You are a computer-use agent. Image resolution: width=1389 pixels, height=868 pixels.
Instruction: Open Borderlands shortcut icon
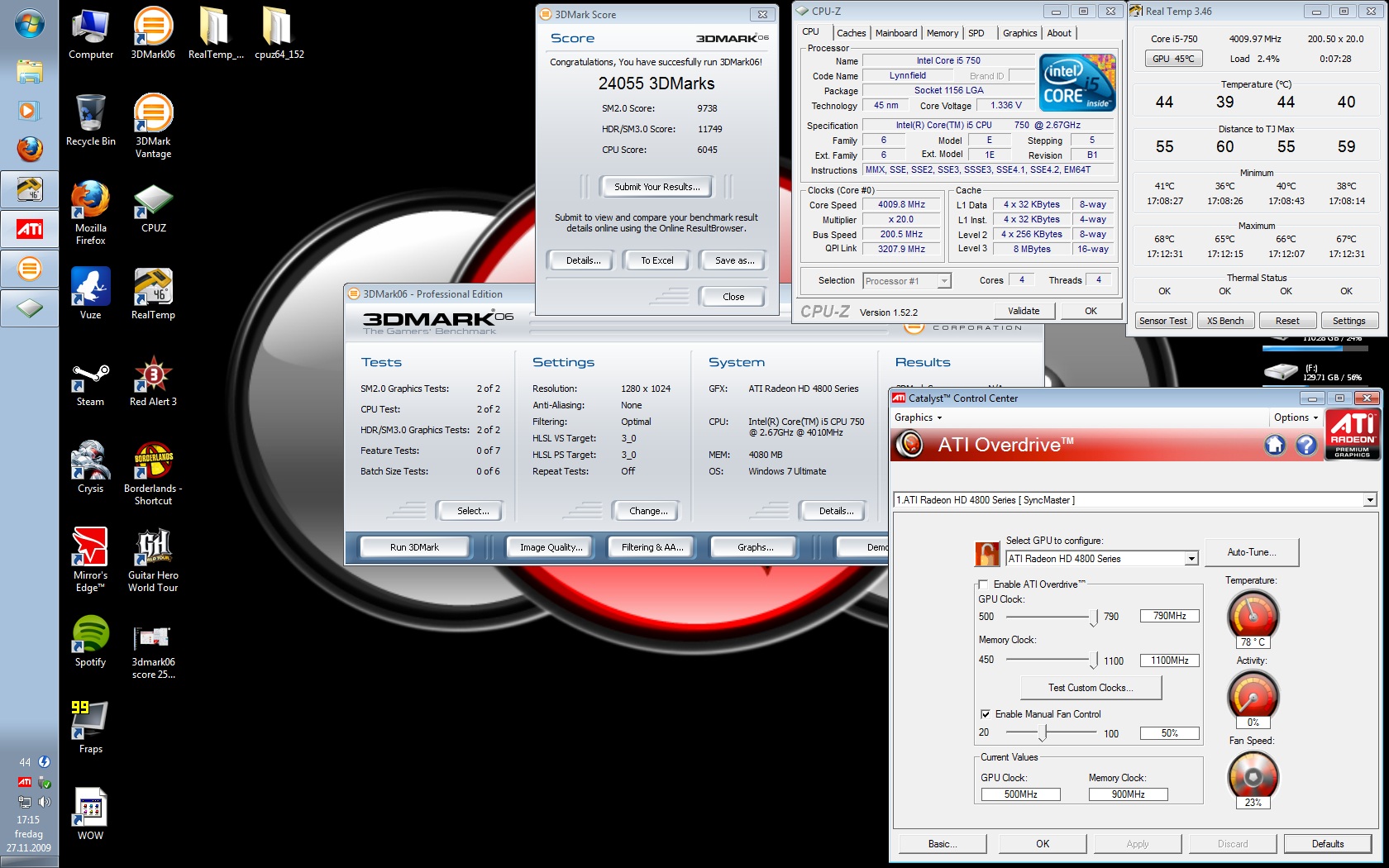pyautogui.click(x=153, y=474)
